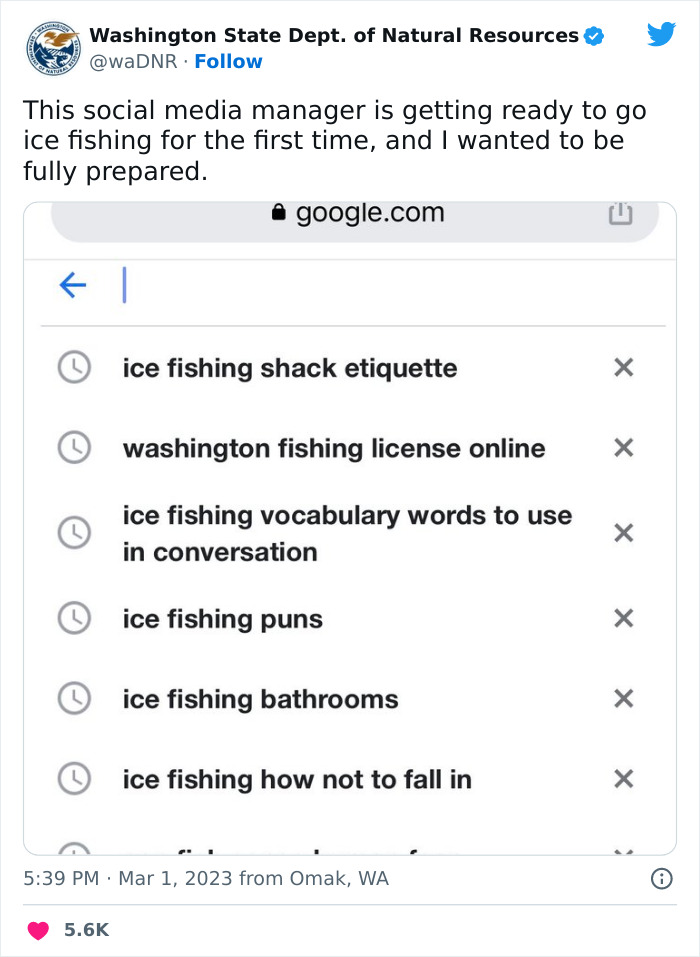Delete 'ice fishing bathrooms' history entry

[x=623, y=698]
